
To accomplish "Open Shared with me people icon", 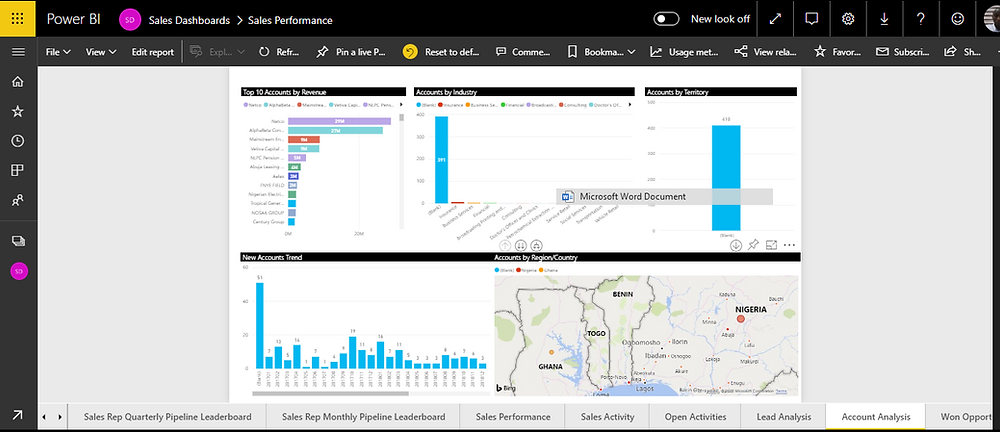I will click(x=18, y=200).
